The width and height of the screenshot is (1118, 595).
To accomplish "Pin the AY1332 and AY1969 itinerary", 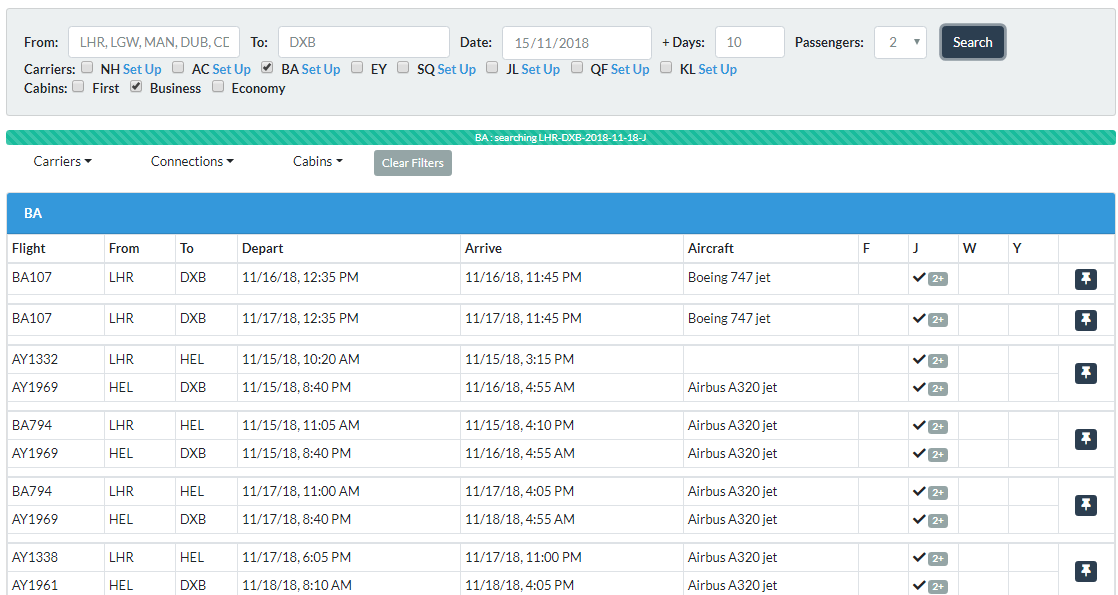I will click(x=1085, y=373).
